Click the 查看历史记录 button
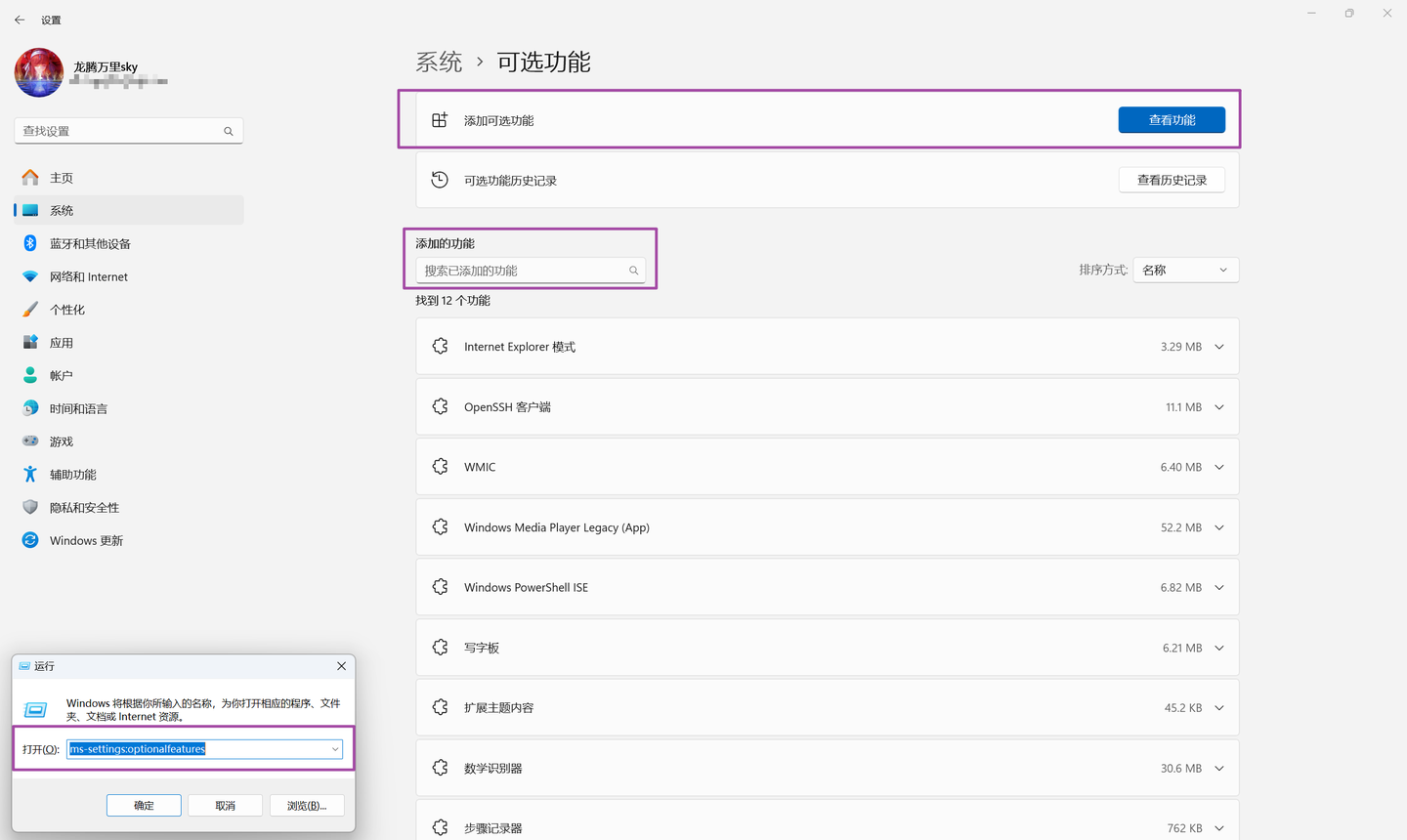1407x840 pixels. click(1172, 180)
